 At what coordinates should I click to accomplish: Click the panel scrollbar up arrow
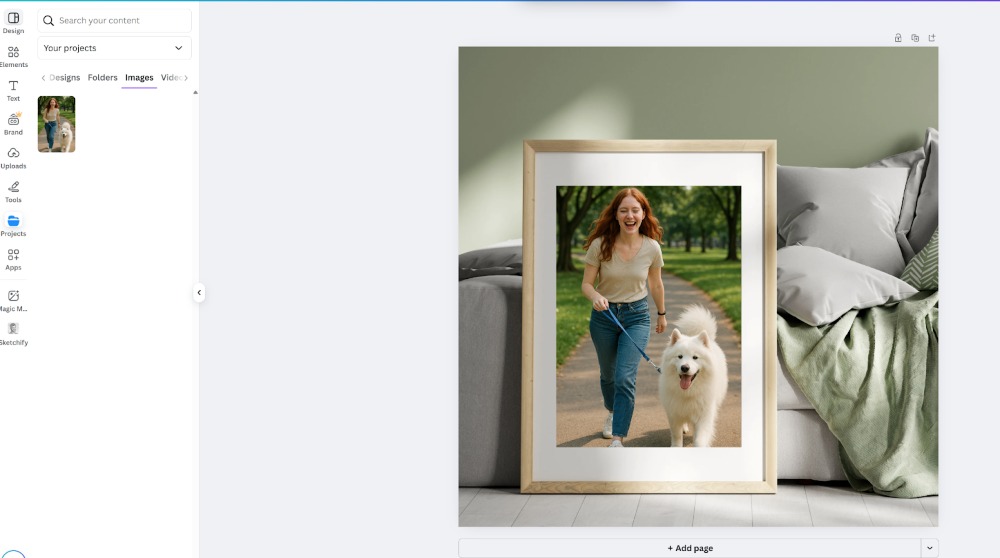(195, 92)
